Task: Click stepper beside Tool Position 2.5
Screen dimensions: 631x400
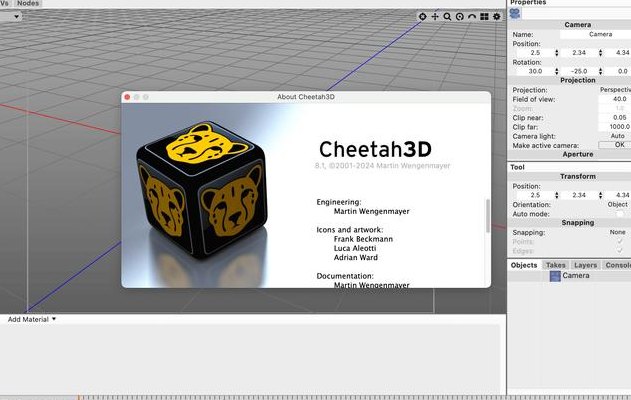Action: click(x=557, y=195)
